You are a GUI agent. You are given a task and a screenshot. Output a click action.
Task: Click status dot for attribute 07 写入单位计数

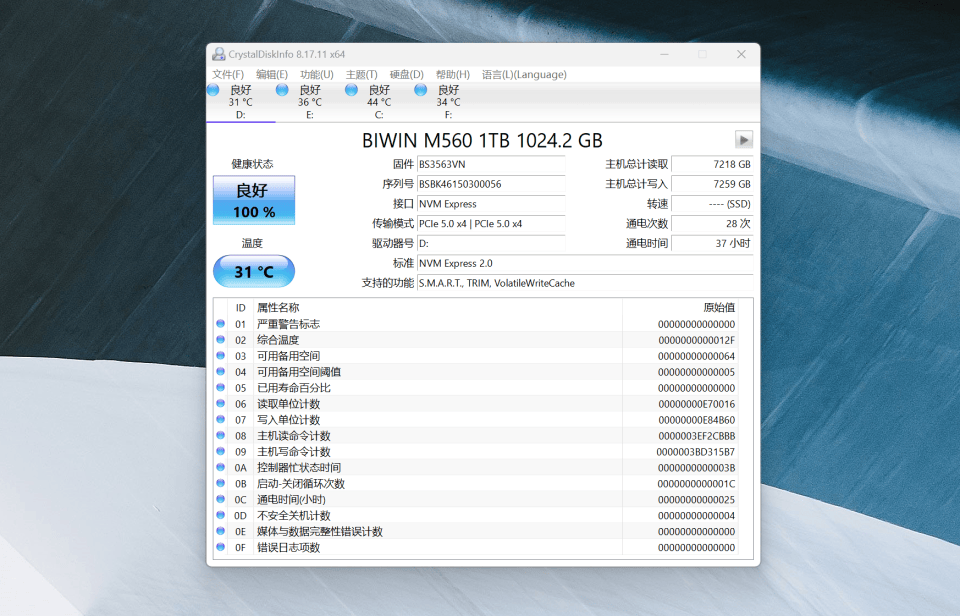click(x=220, y=419)
